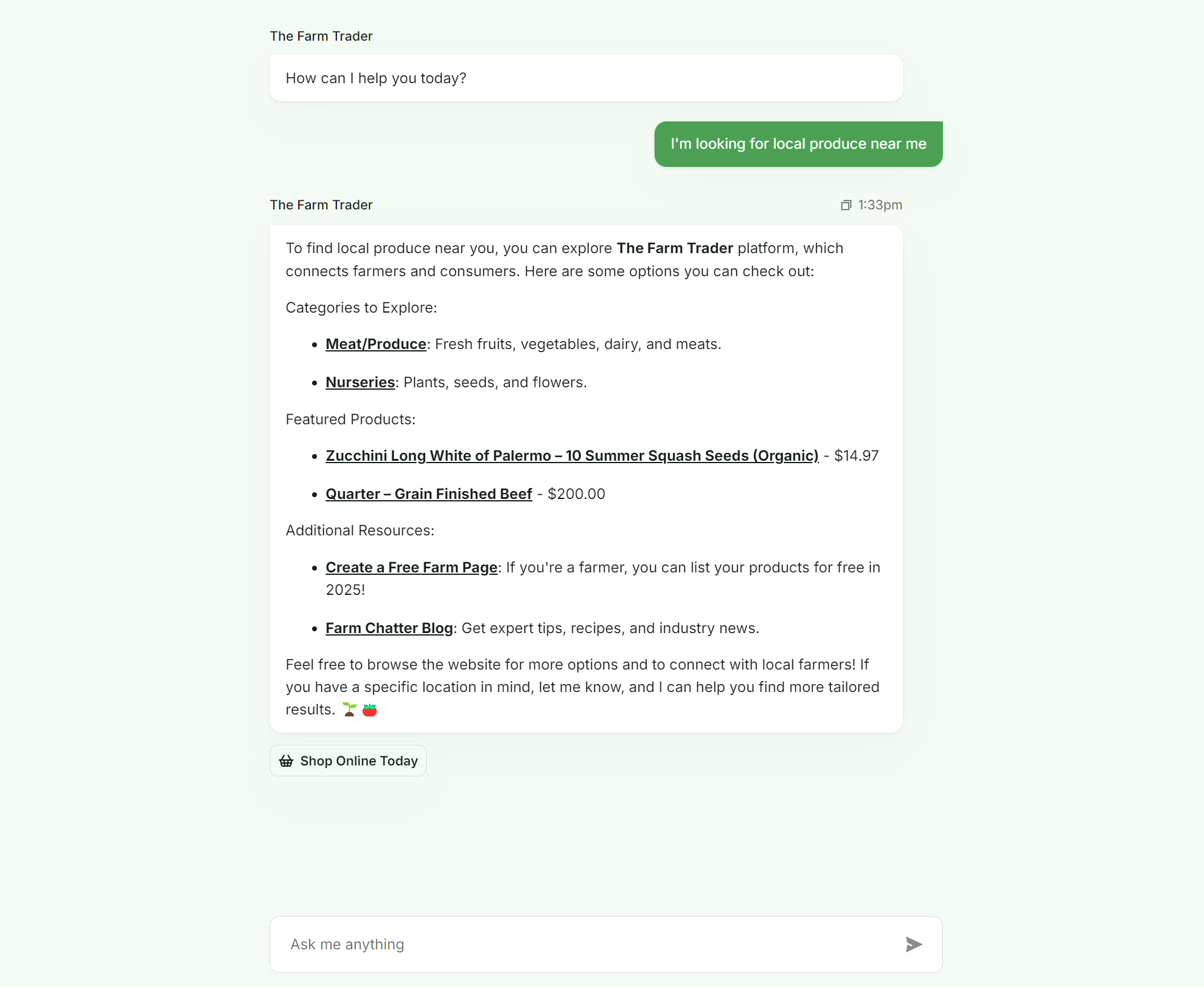The image size is (1204, 987).
Task: Click the copy message icon beside 1:33pm
Action: (846, 205)
